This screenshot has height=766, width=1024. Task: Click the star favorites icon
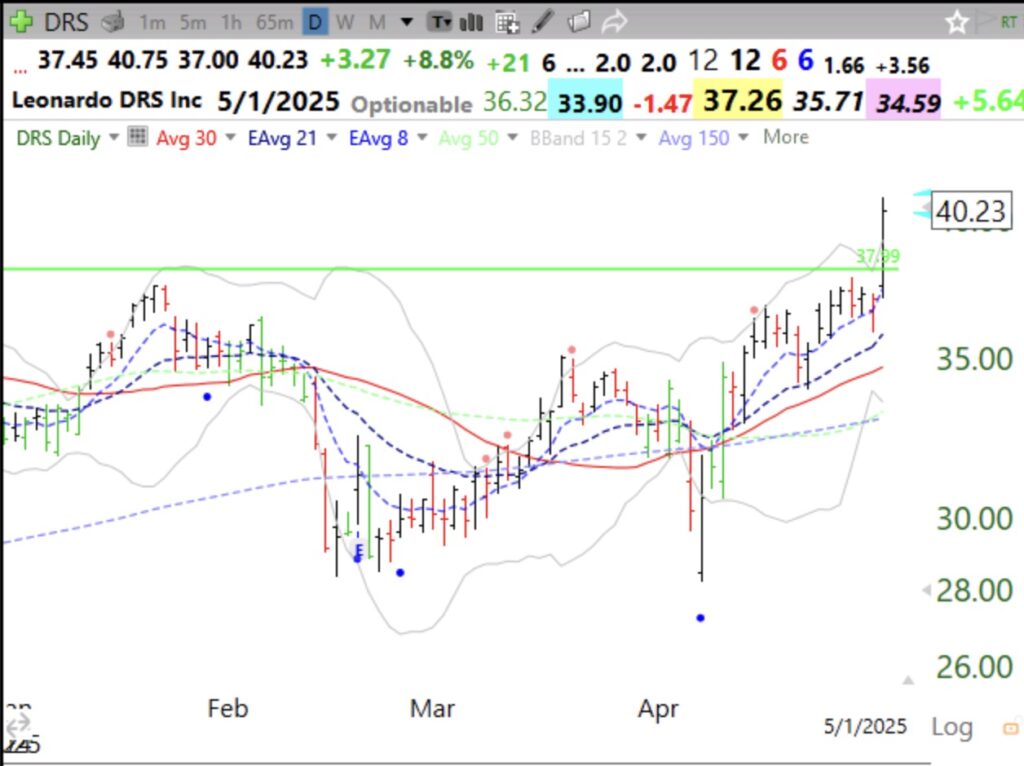coord(956,20)
